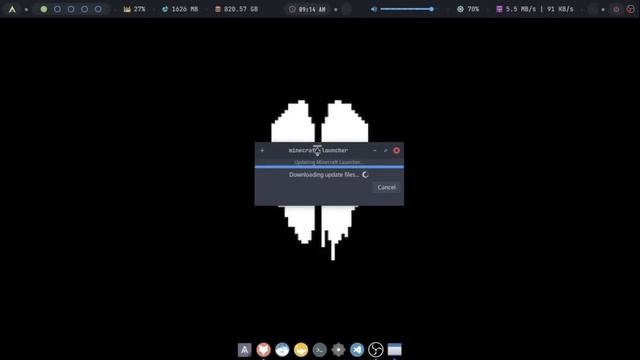Launch the terminal from the dock
The width and height of the screenshot is (640, 360).
pyautogui.click(x=320, y=350)
